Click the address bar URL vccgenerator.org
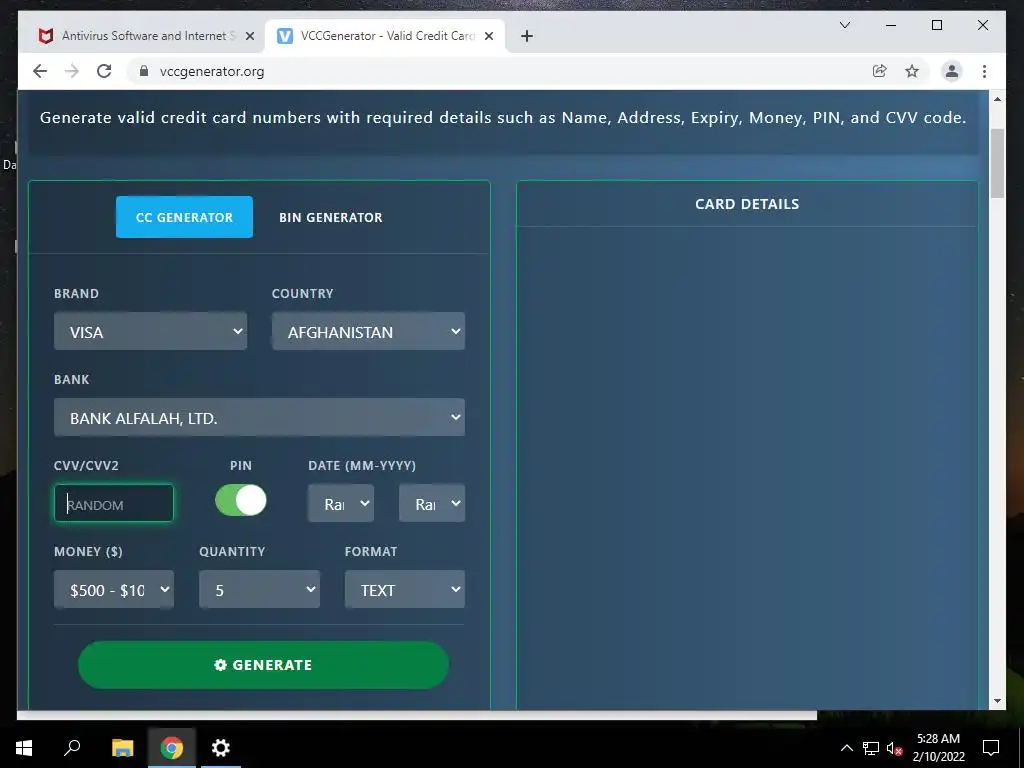Screen dimensions: 1024x768 tap(212, 72)
